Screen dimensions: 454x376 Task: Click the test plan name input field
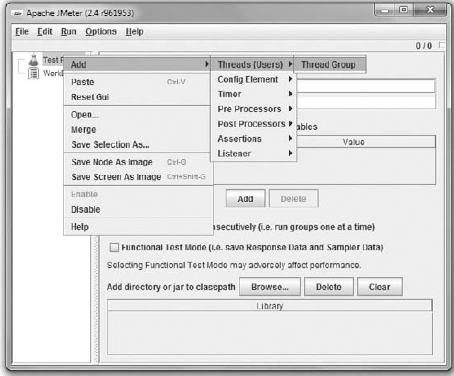pyautogui.click(x=366, y=86)
